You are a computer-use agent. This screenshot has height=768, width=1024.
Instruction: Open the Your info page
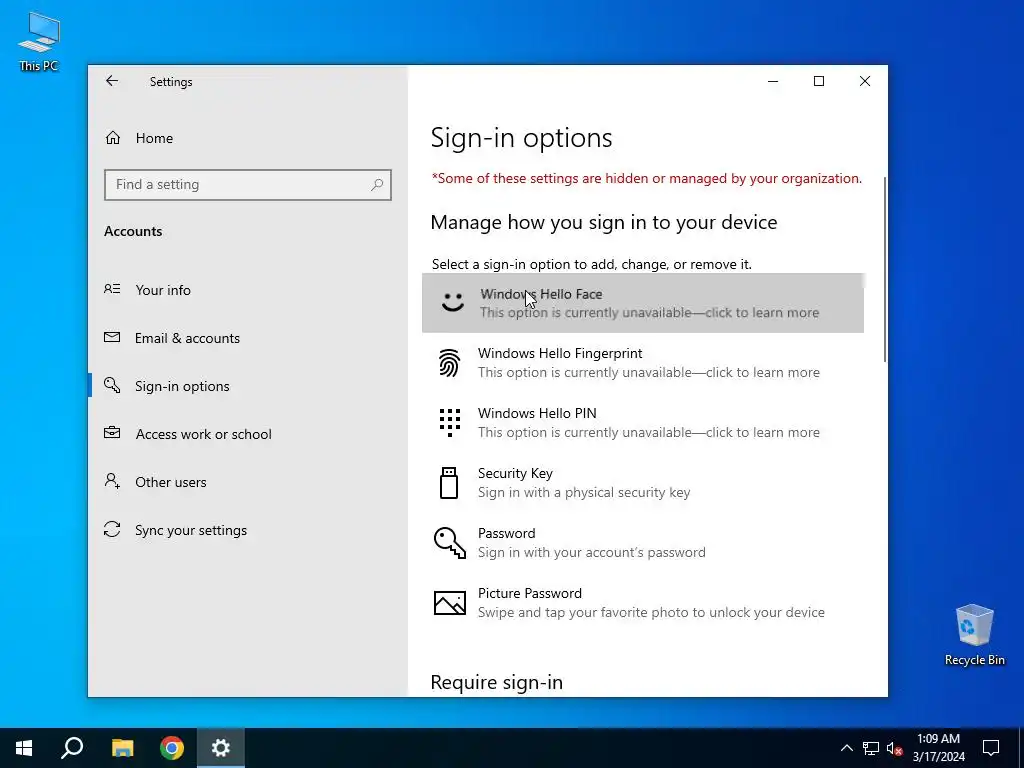coord(248,289)
